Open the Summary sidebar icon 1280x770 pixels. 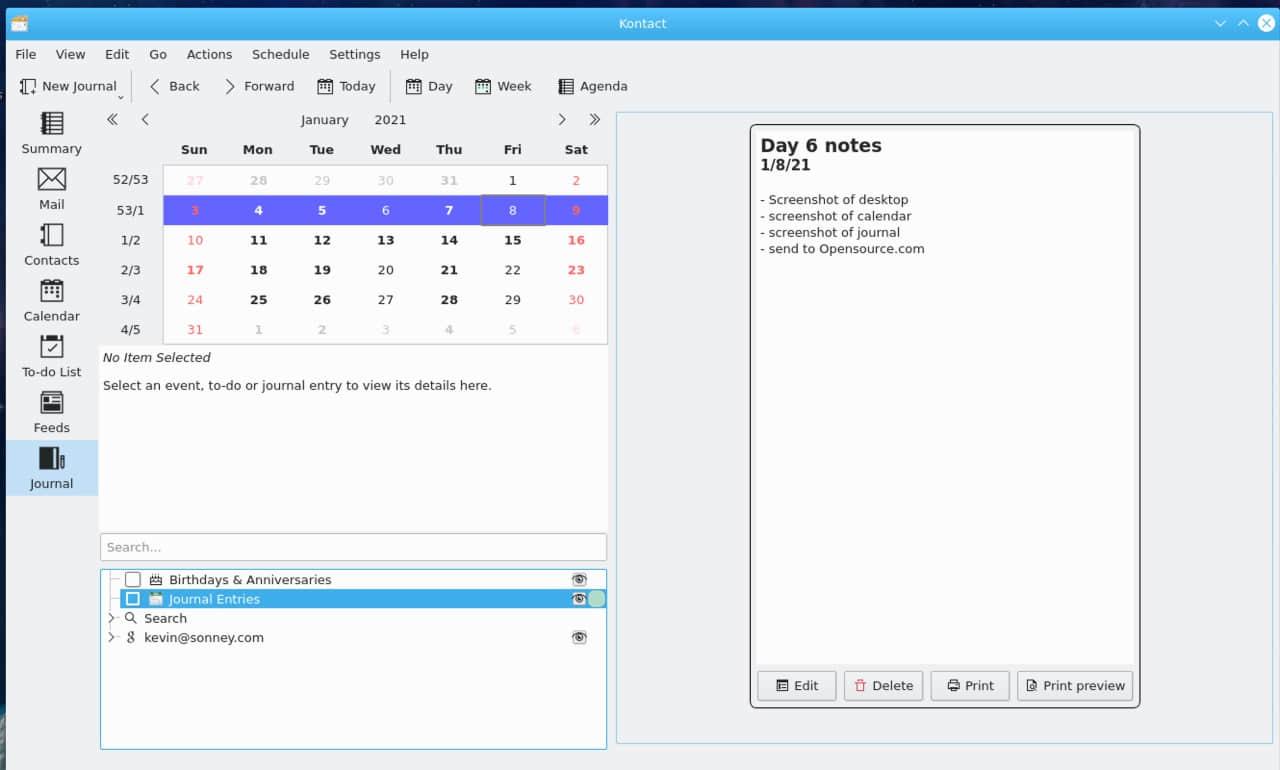51,133
